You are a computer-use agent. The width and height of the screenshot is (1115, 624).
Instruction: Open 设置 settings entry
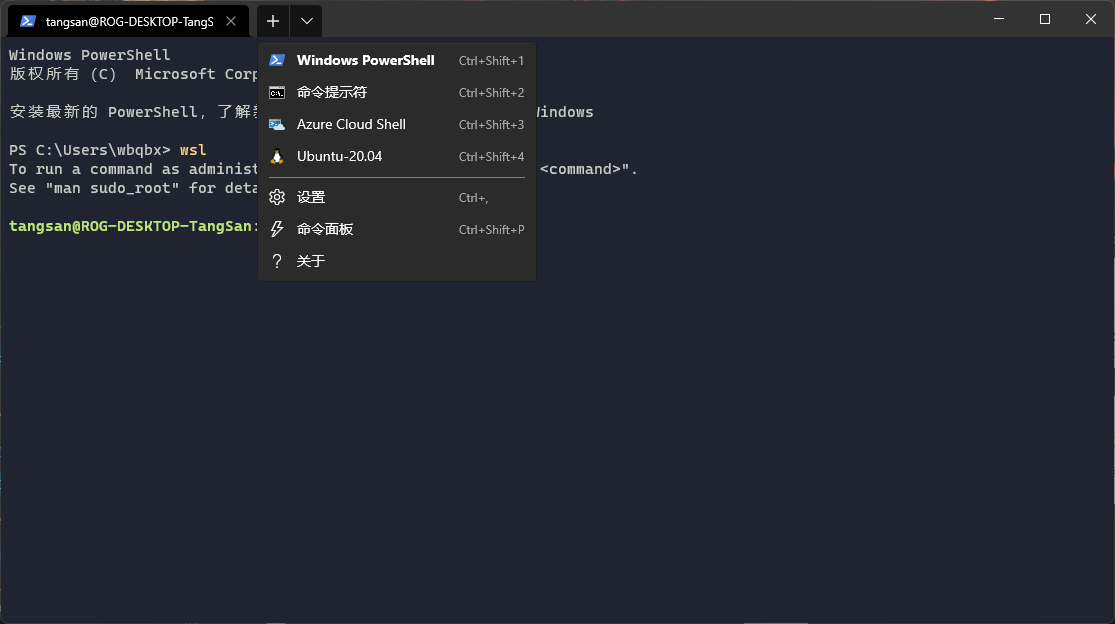(397, 198)
